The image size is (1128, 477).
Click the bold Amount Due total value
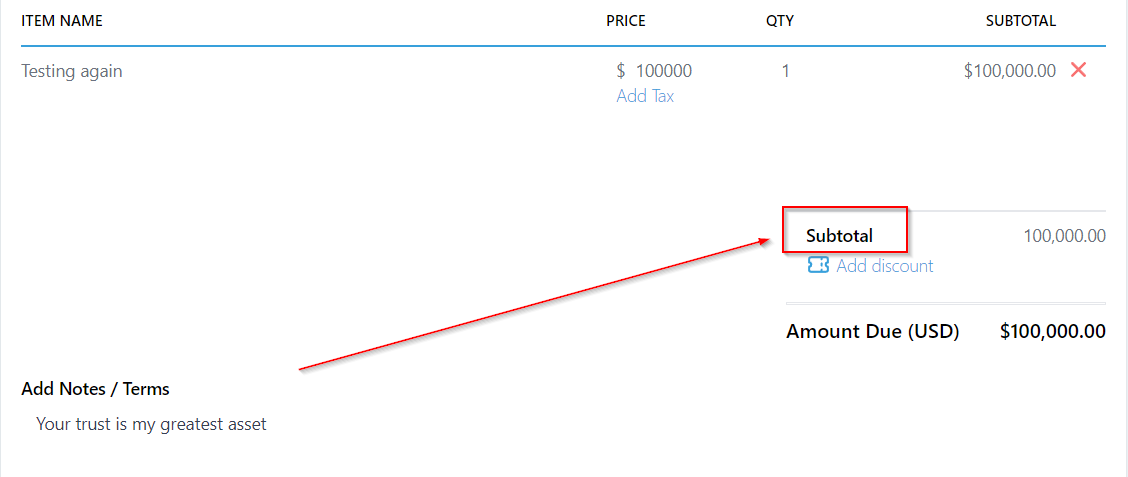click(x=1052, y=331)
